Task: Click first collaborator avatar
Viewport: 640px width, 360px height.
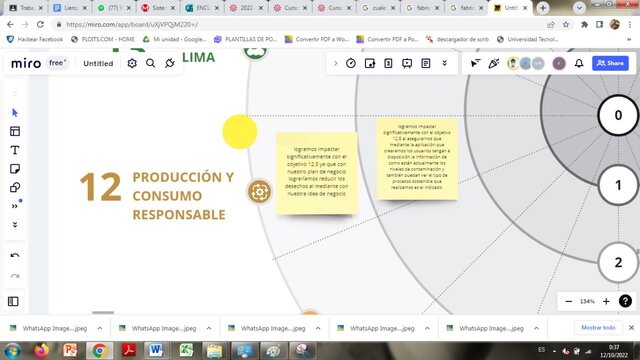Action: tap(513, 63)
